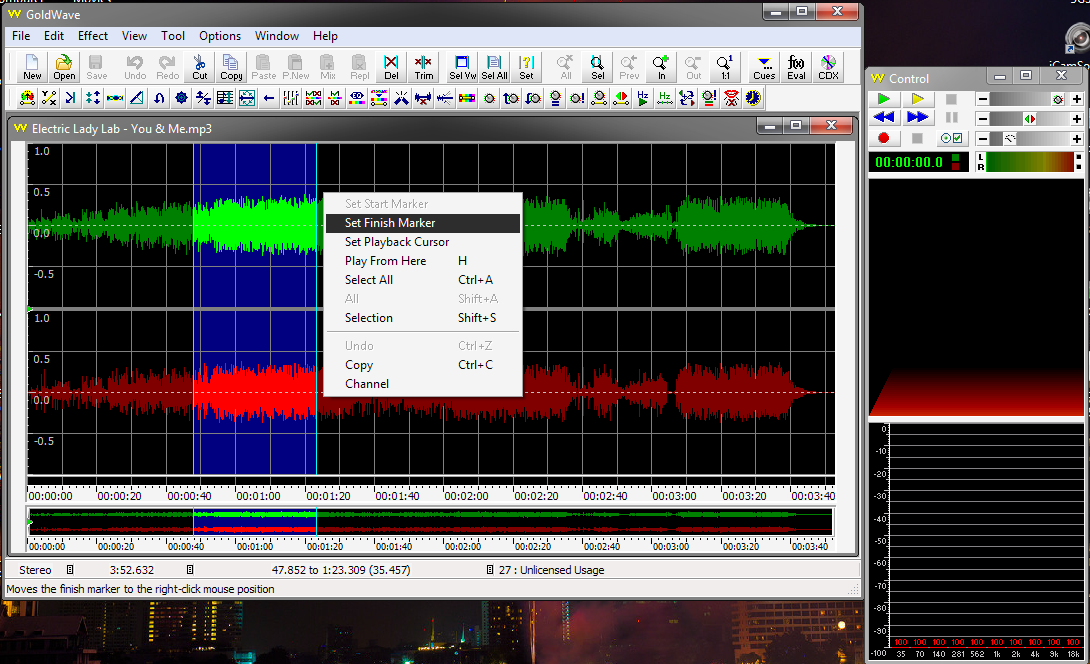This screenshot has width=1090, height=664.
Task: Zoom In using the In icon
Action: coord(661,67)
